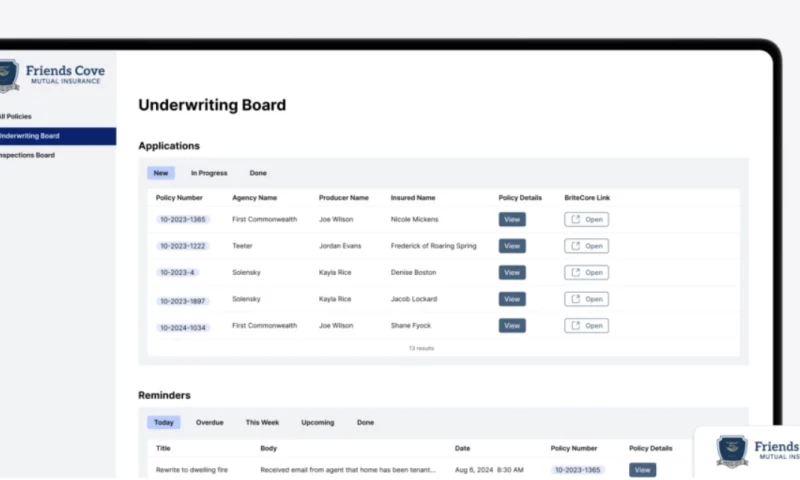
Task: View policy details for Frederick of Roaring Spring
Action: point(512,246)
